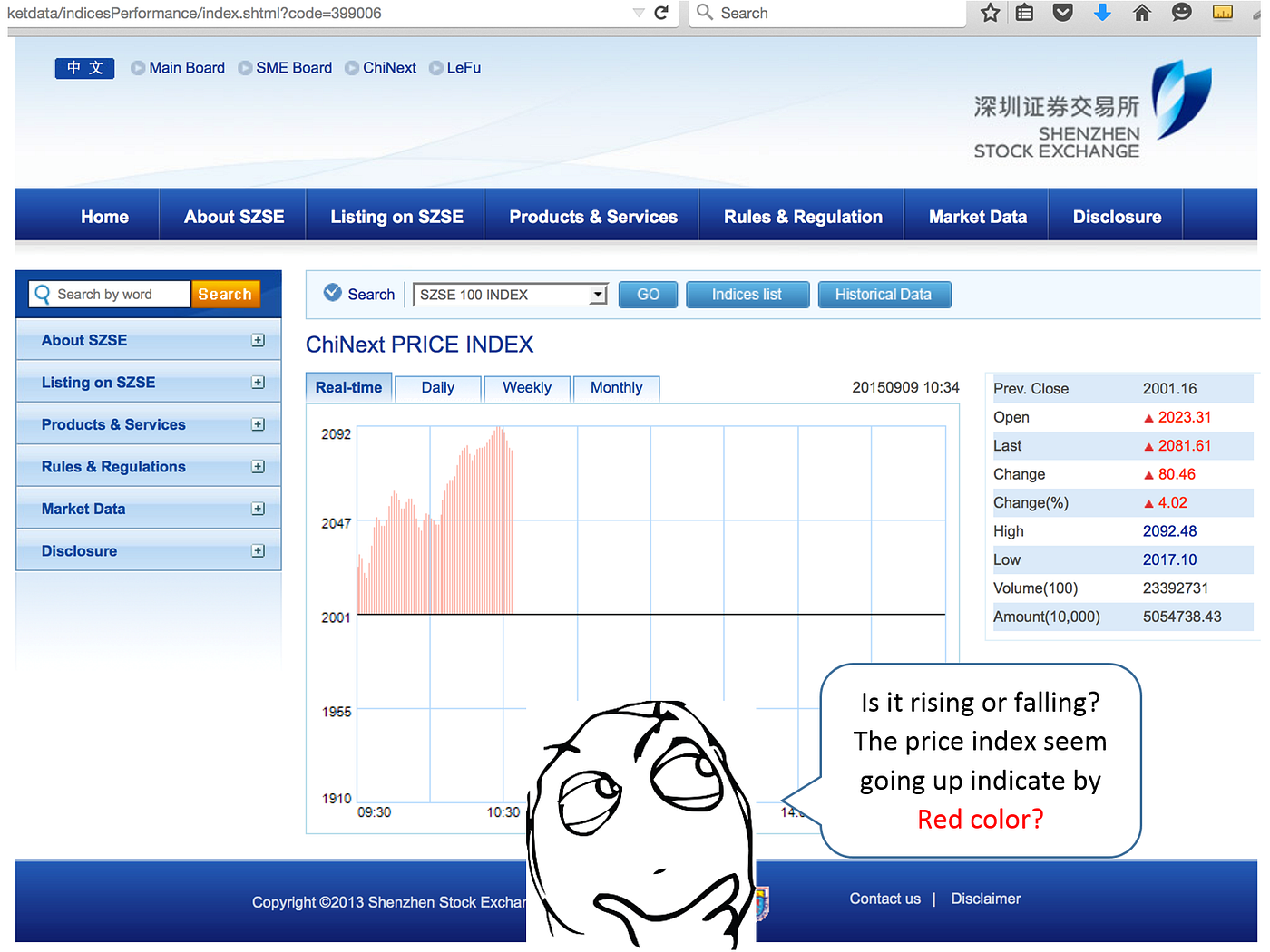Open the Market Data navigation menu
Viewport: 1270px width, 952px height.
978,217
